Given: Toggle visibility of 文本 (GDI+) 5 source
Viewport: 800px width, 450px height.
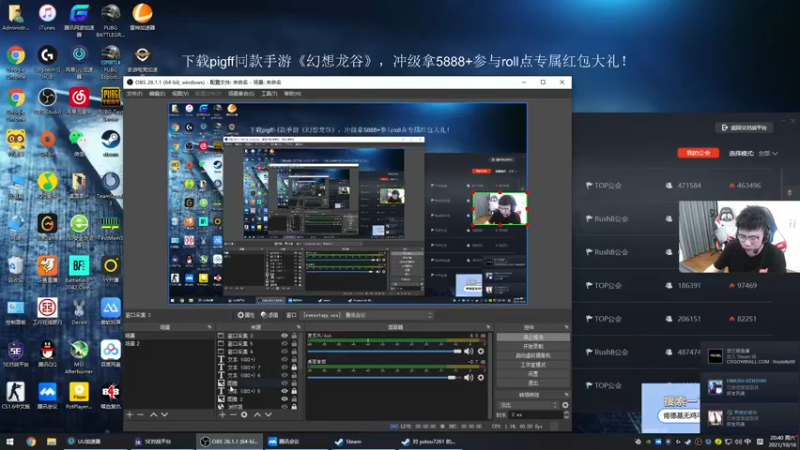Looking at the screenshot, I should coord(285,391).
